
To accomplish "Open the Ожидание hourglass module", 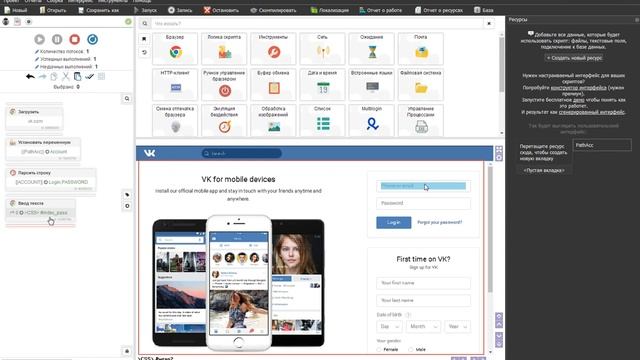I will pos(371,49).
